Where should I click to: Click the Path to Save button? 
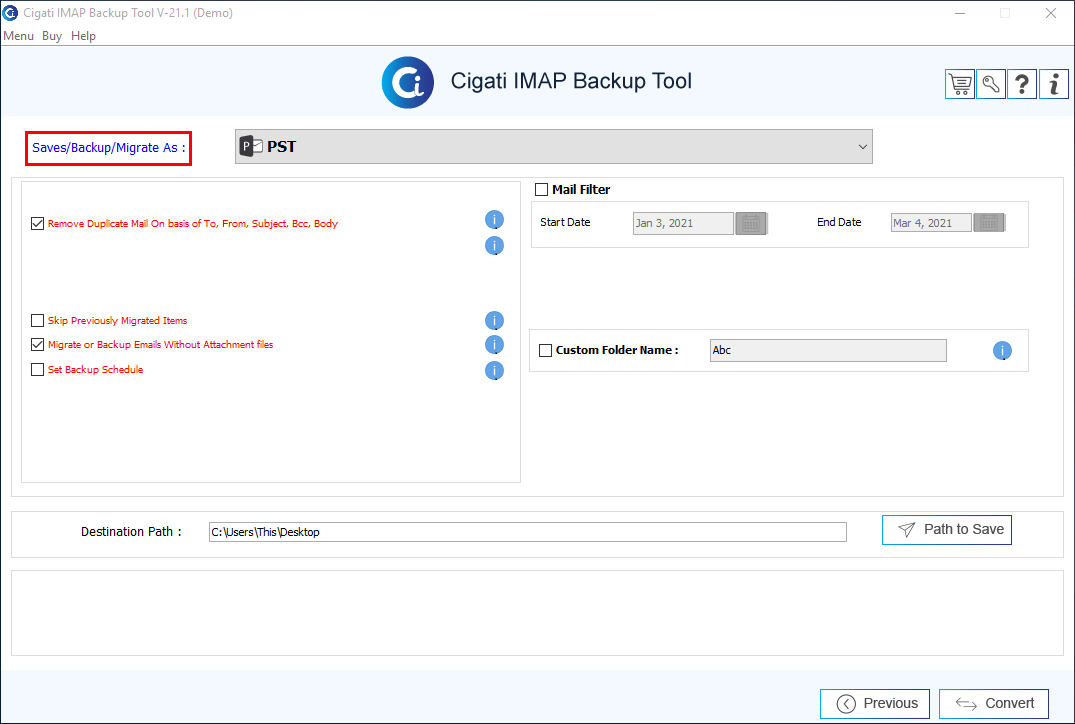pyautogui.click(x=947, y=530)
